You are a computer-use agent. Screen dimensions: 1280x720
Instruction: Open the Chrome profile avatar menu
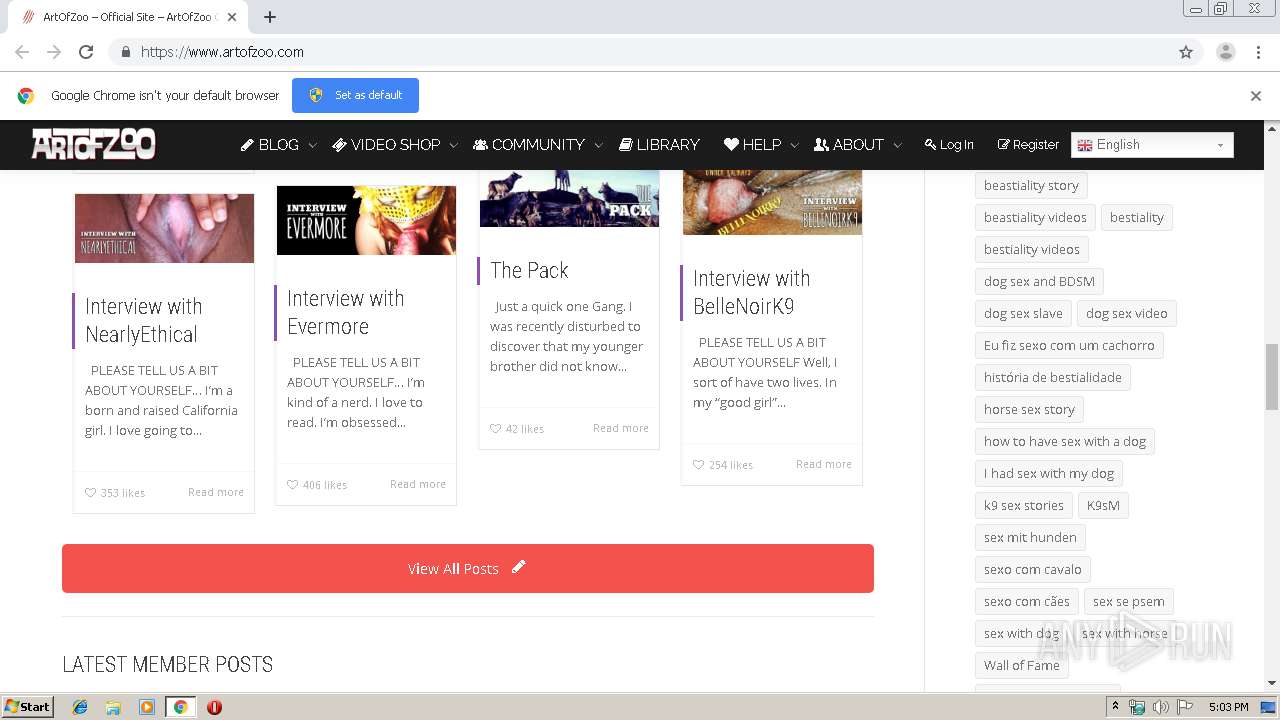click(x=1225, y=52)
